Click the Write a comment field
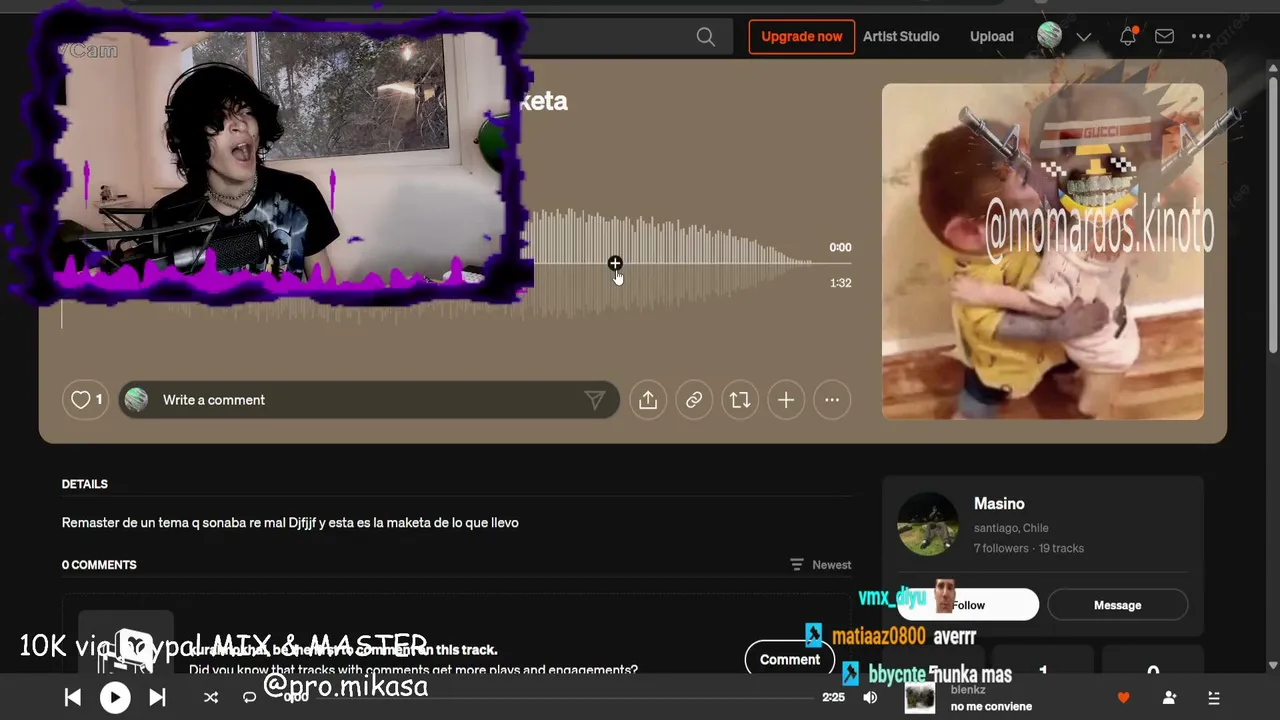Screen dimensions: 1280x720 click(x=368, y=400)
